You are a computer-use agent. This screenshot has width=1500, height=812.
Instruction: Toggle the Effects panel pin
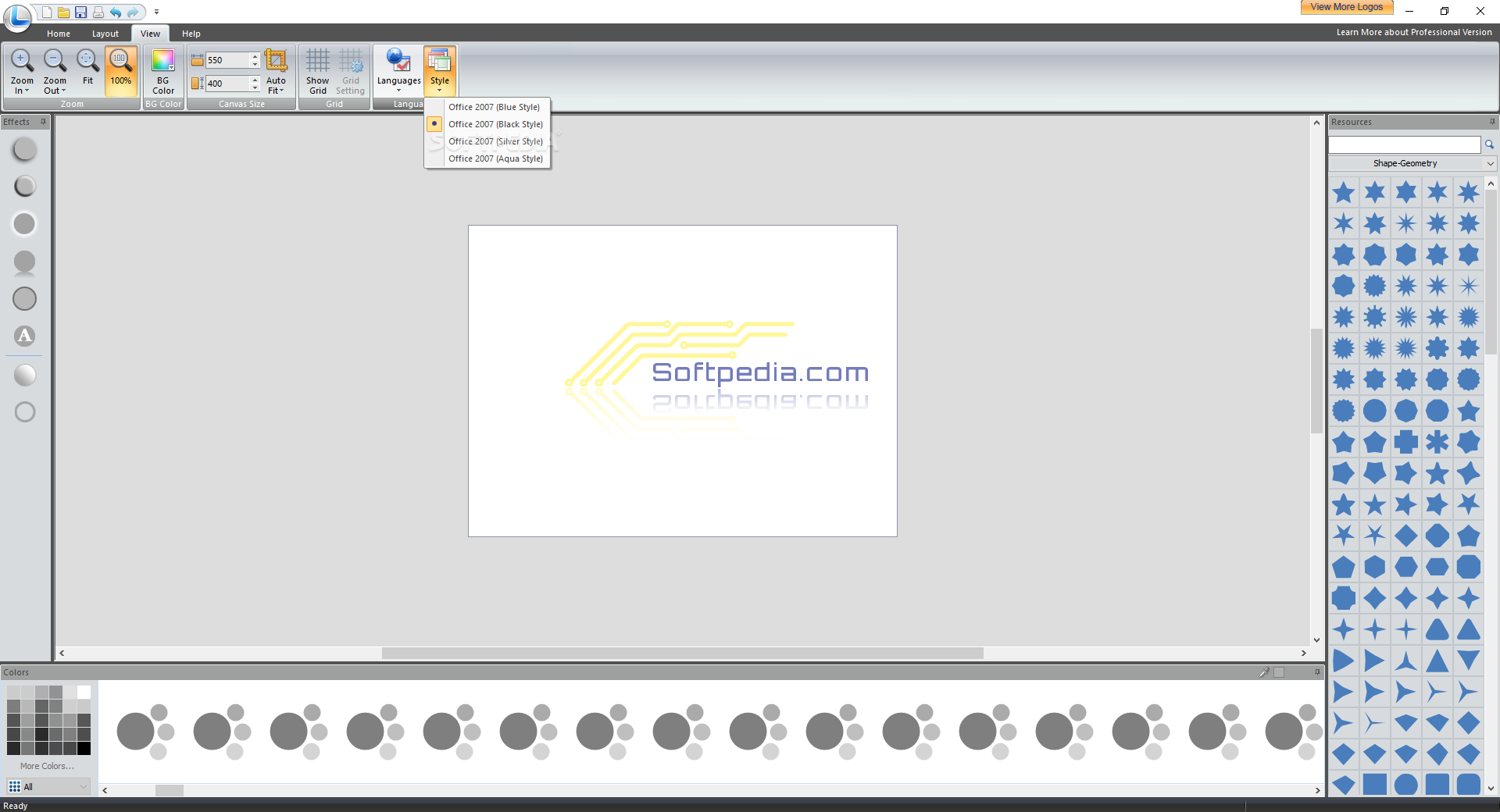pyautogui.click(x=44, y=122)
